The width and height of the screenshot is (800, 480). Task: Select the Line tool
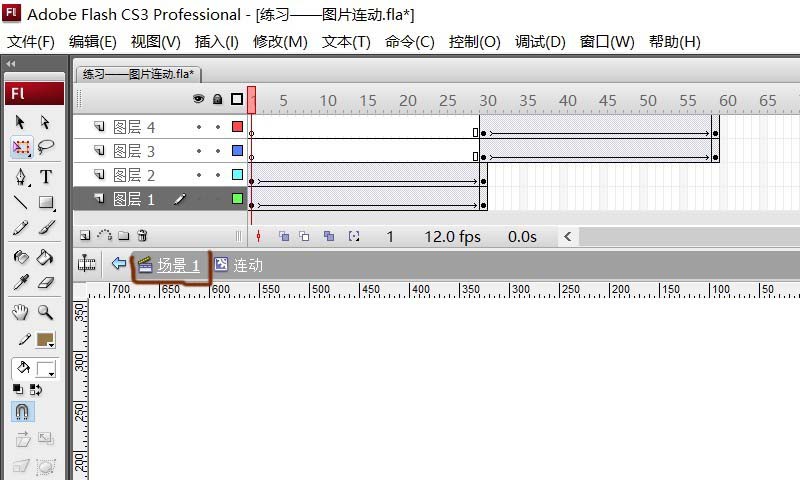pyautogui.click(x=20, y=203)
